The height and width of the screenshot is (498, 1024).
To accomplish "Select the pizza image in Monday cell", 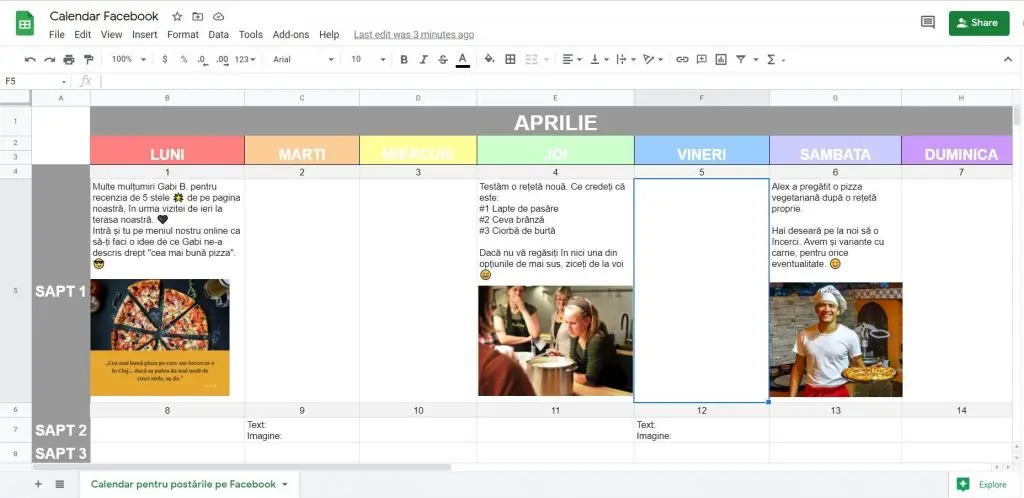I will (x=160, y=337).
